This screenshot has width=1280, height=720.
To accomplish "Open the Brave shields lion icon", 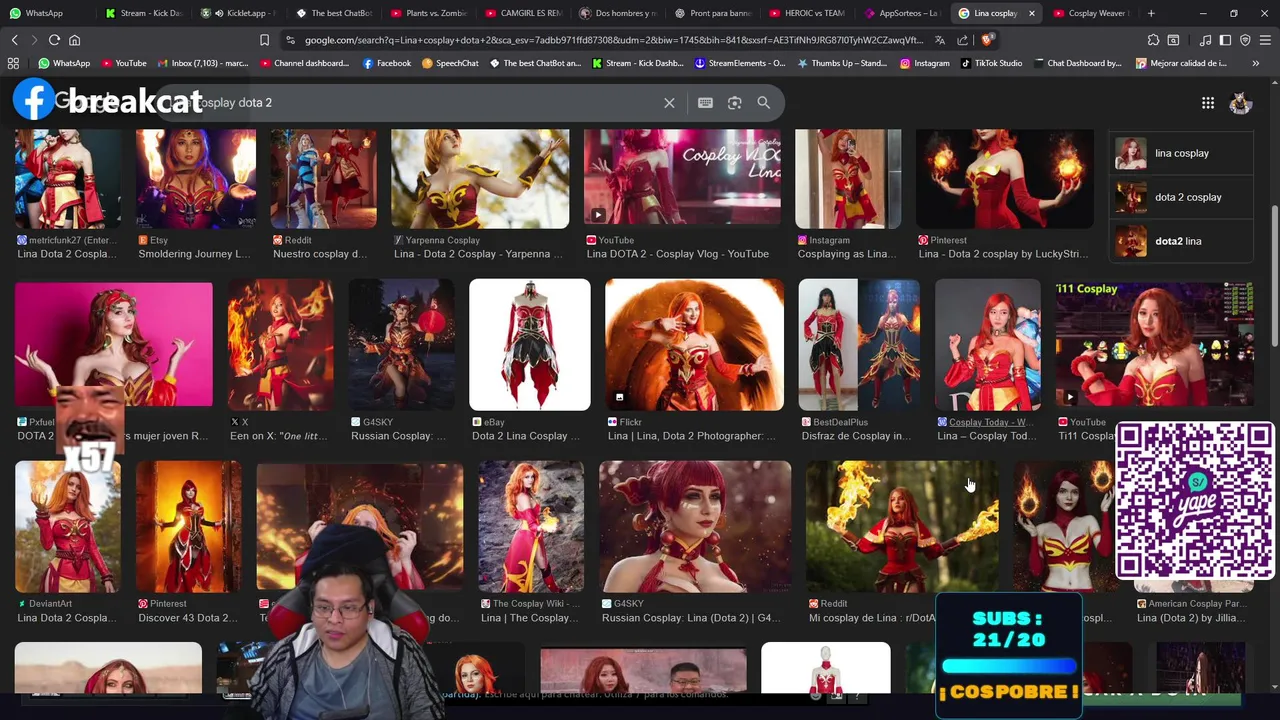I will click(x=987, y=40).
